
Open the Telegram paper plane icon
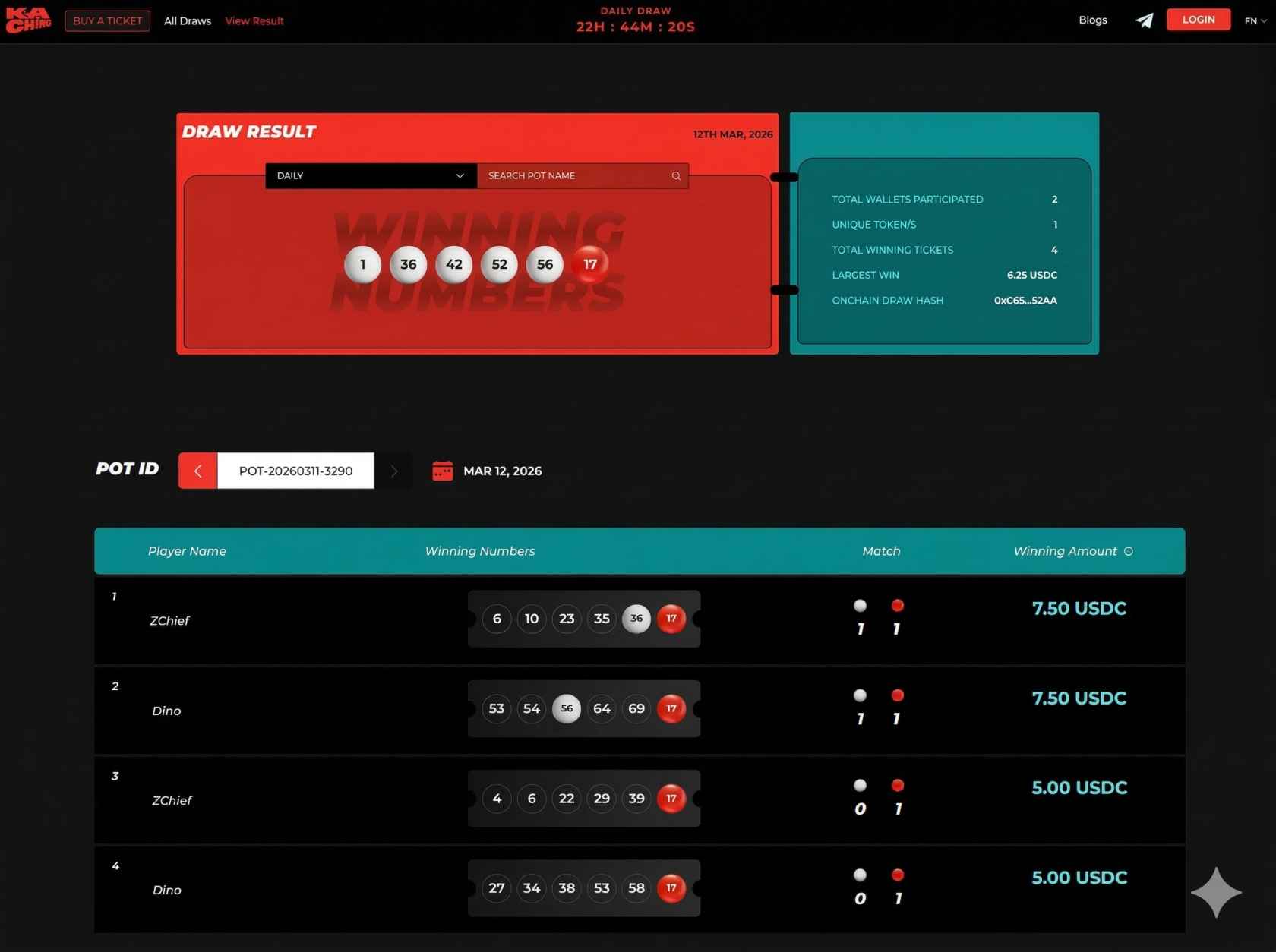[x=1145, y=20]
